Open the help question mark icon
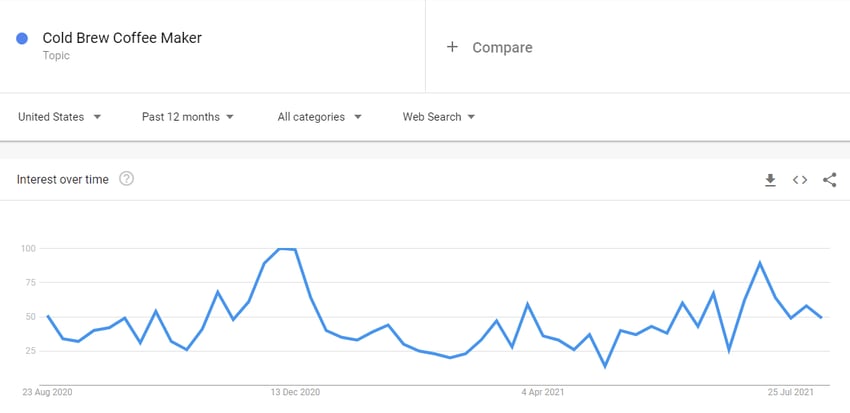The image size is (850, 413). coord(126,179)
